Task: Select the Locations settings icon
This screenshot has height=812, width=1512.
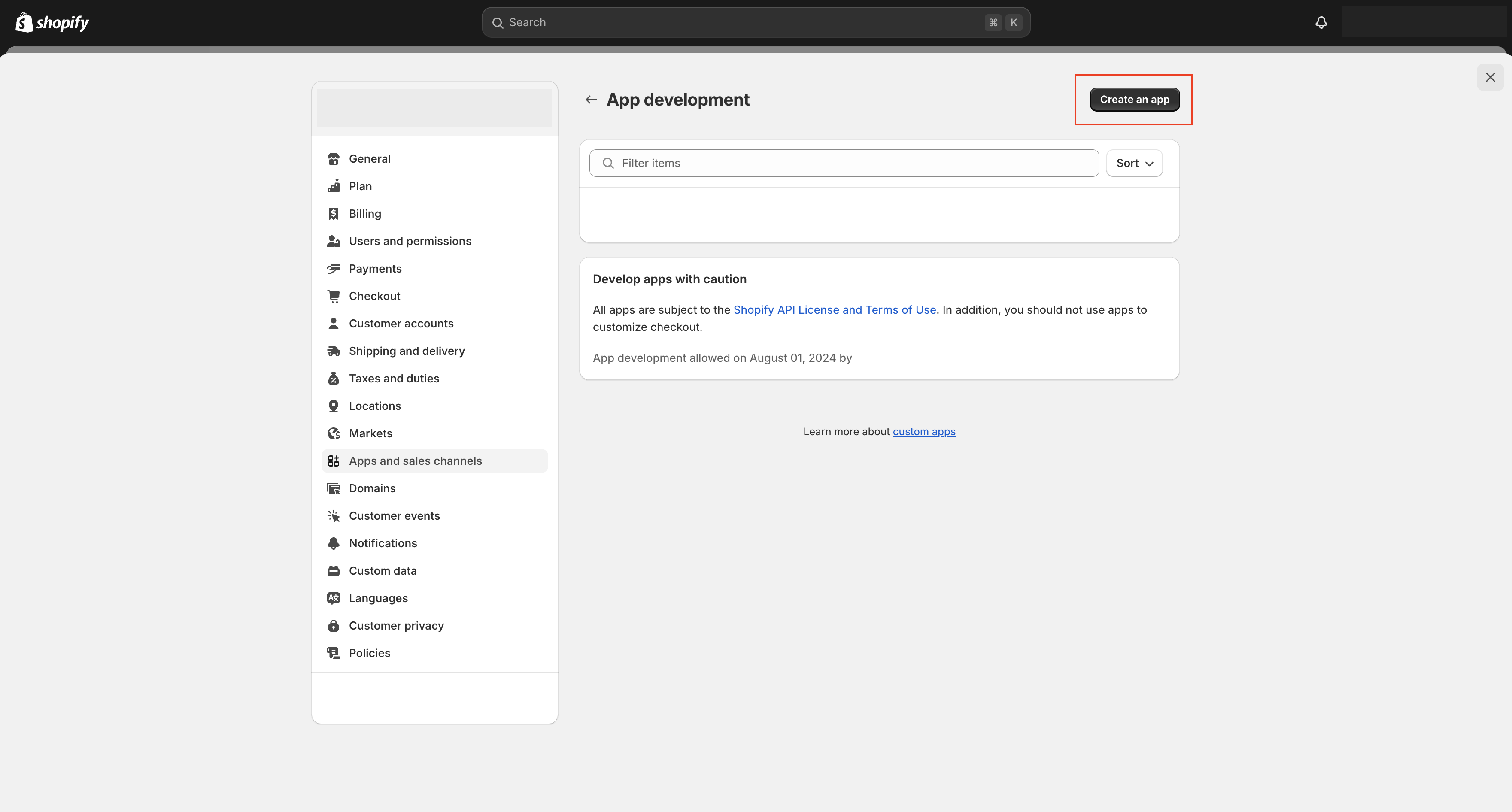Action: 333,406
